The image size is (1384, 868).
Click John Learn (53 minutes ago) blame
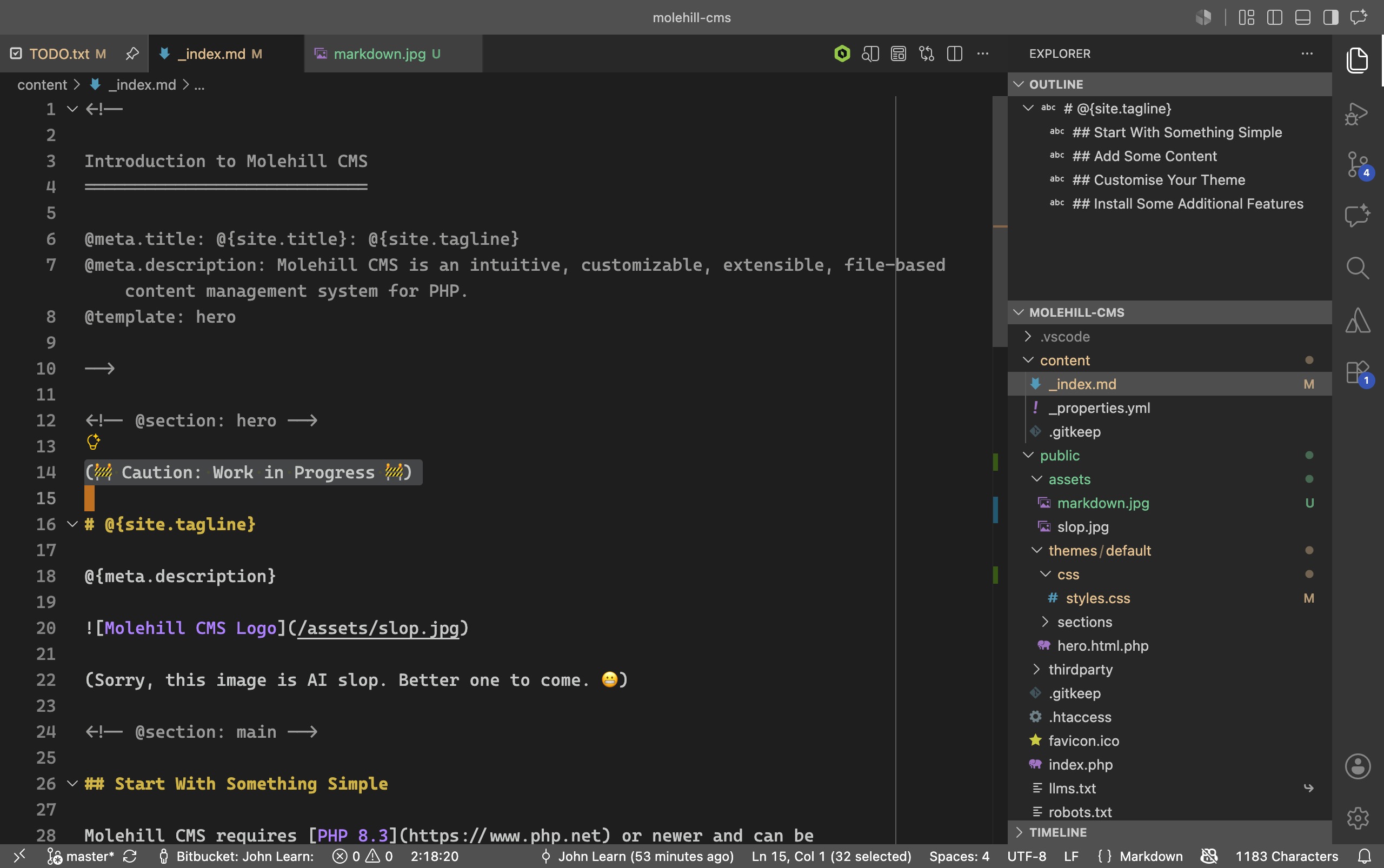tap(637, 856)
